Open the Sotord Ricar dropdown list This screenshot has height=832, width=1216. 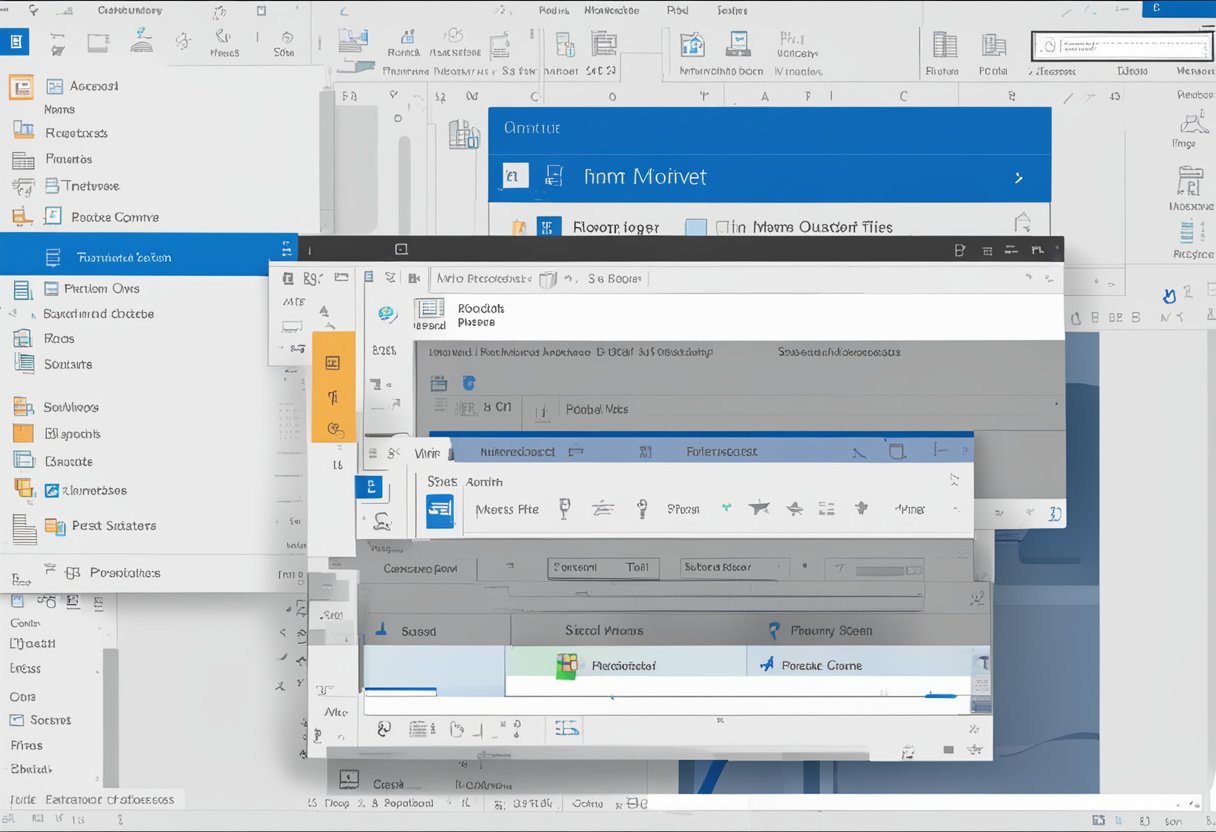733,567
